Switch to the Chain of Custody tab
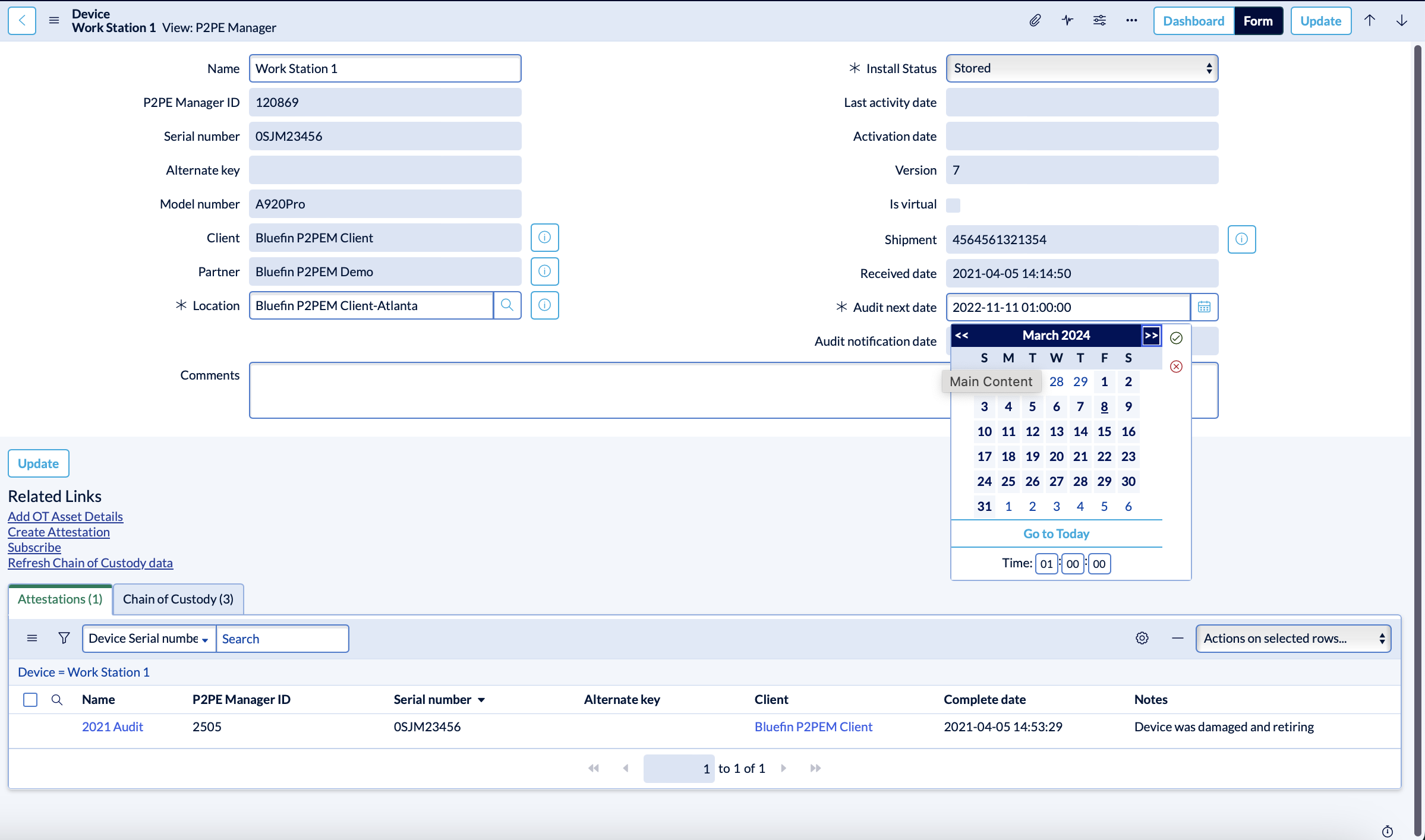Viewport: 1425px width, 840px height. 177,599
